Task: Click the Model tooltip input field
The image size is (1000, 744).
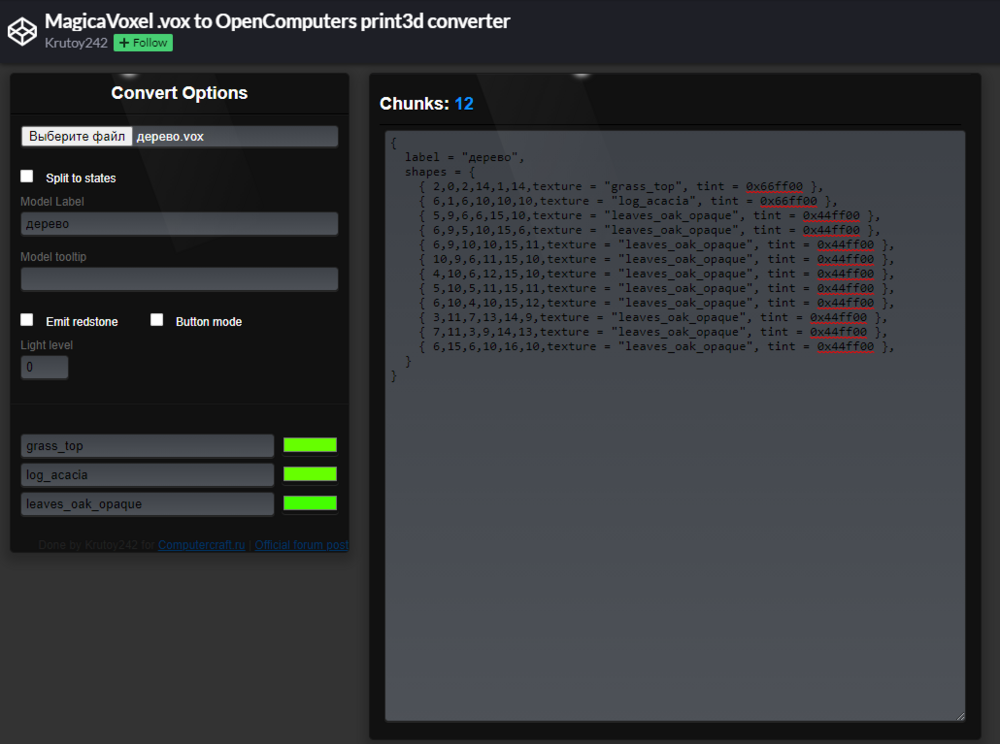Action: click(179, 279)
